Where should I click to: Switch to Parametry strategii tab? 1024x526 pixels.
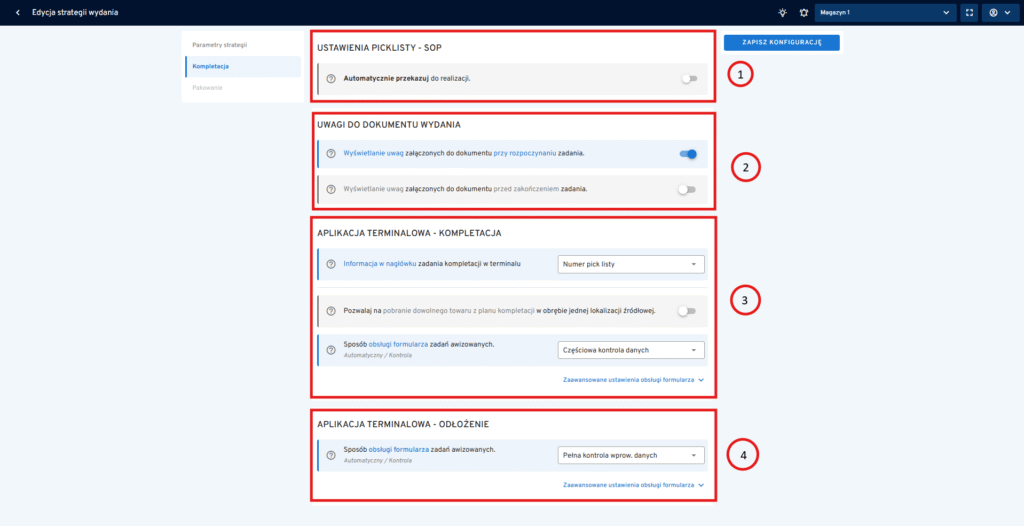click(x=219, y=45)
